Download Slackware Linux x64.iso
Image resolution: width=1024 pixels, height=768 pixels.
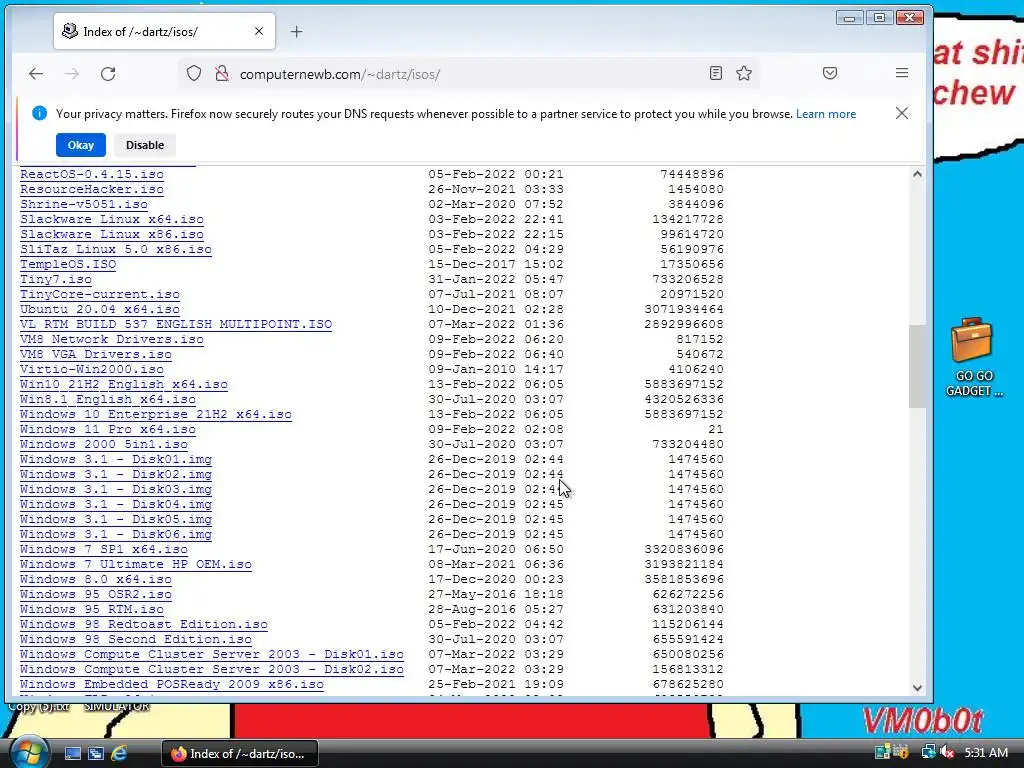[x=112, y=219]
